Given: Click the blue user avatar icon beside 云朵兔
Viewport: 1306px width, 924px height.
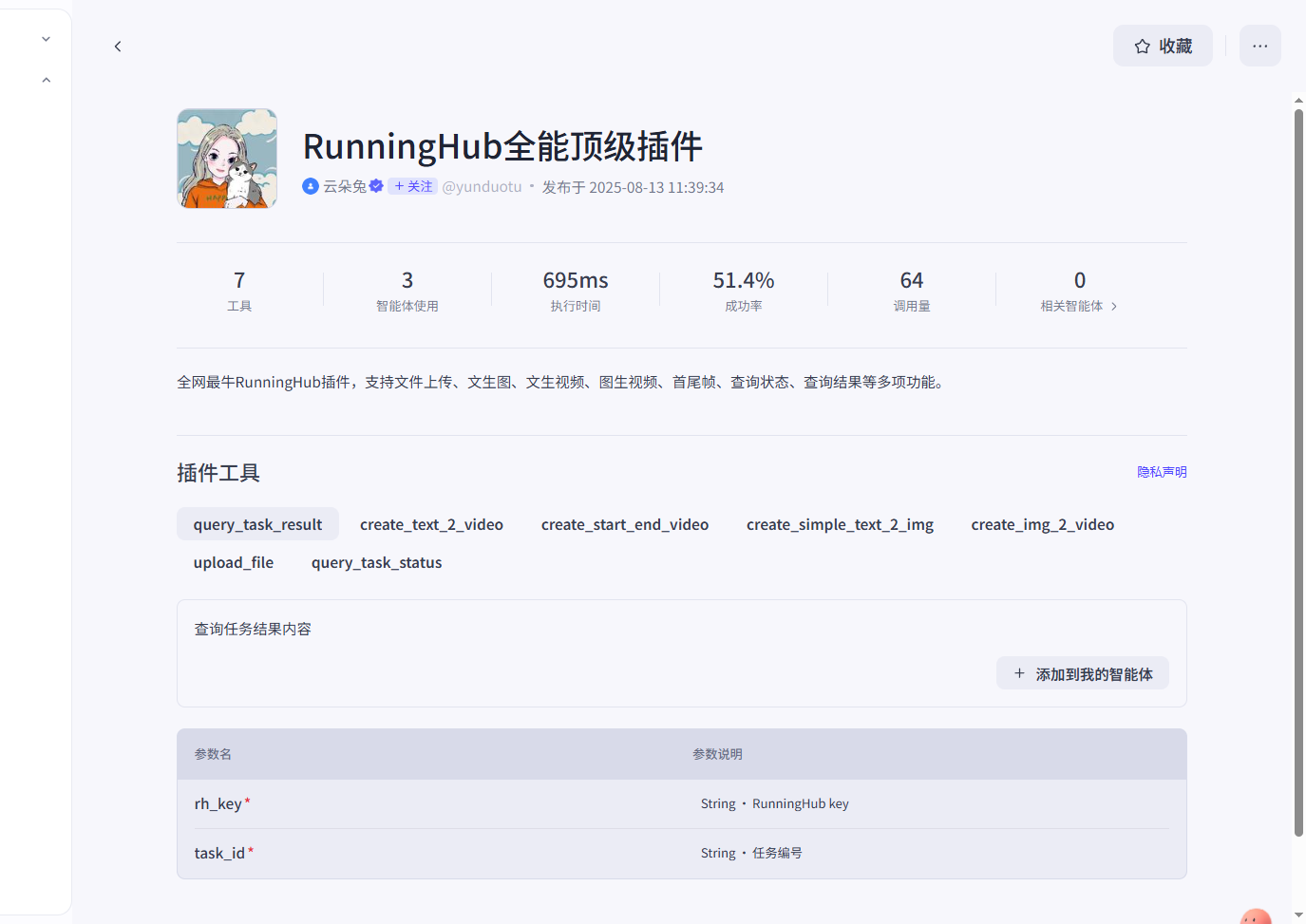Looking at the screenshot, I should point(311,186).
